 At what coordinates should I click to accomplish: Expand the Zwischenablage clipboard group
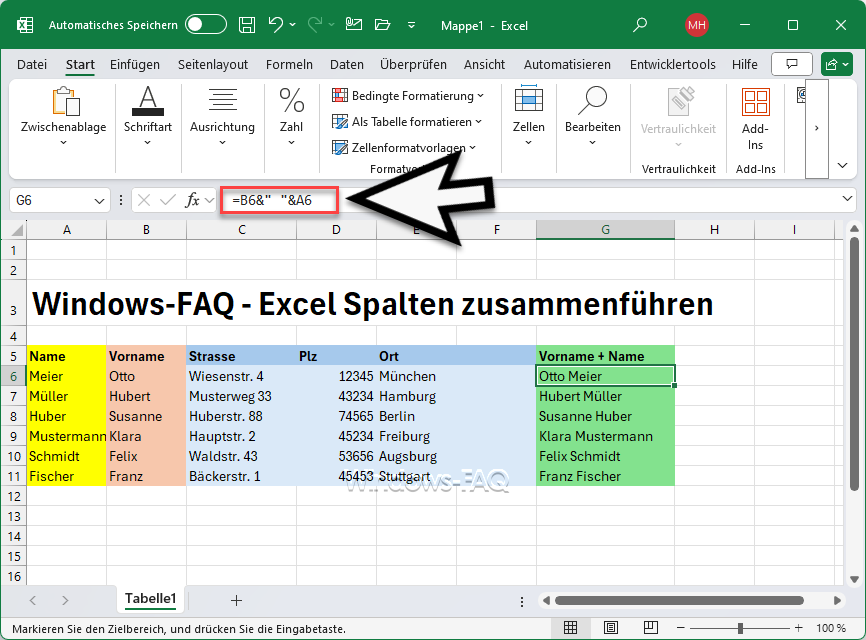pos(64,117)
